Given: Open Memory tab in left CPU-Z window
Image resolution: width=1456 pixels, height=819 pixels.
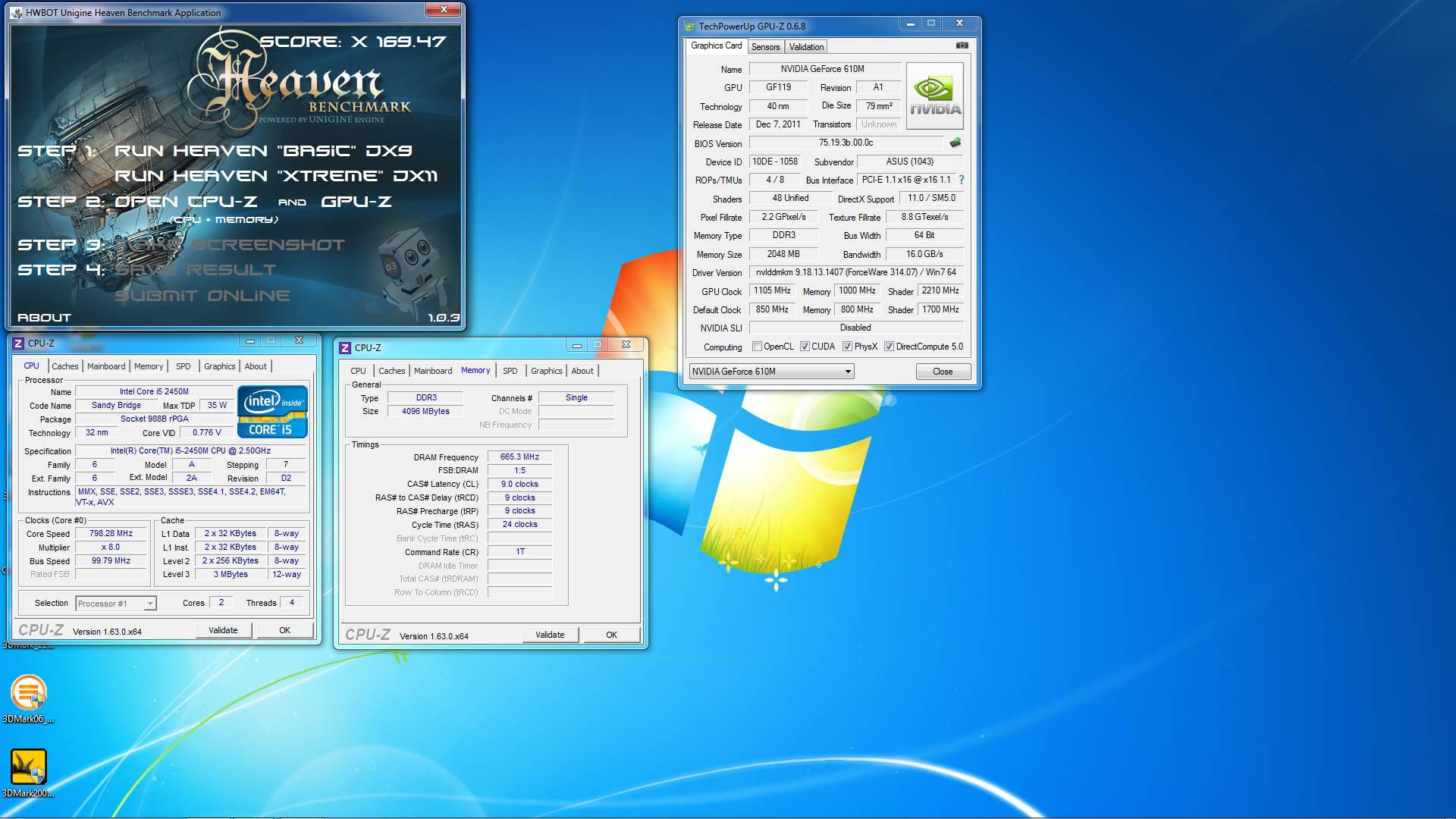Looking at the screenshot, I should tap(149, 366).
